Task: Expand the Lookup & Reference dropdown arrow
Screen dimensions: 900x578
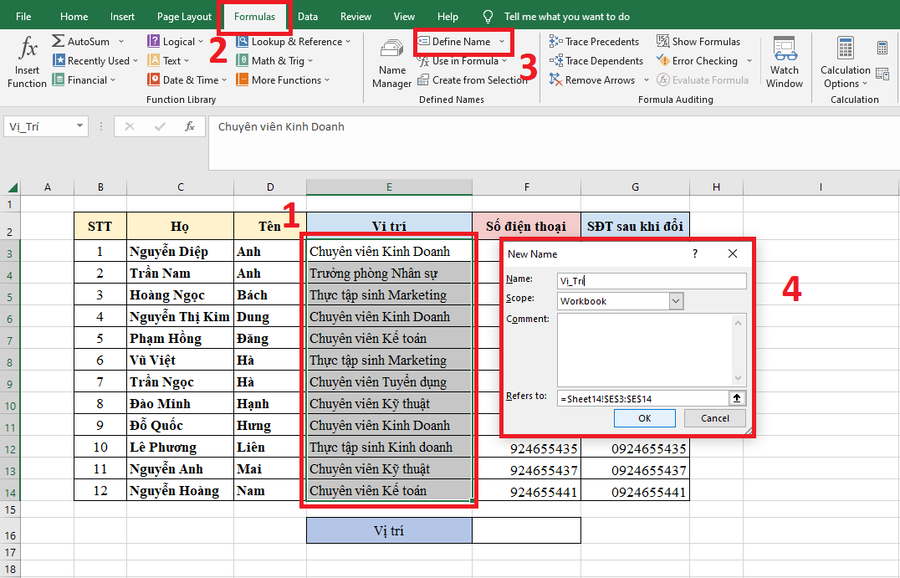Action: coord(348,41)
